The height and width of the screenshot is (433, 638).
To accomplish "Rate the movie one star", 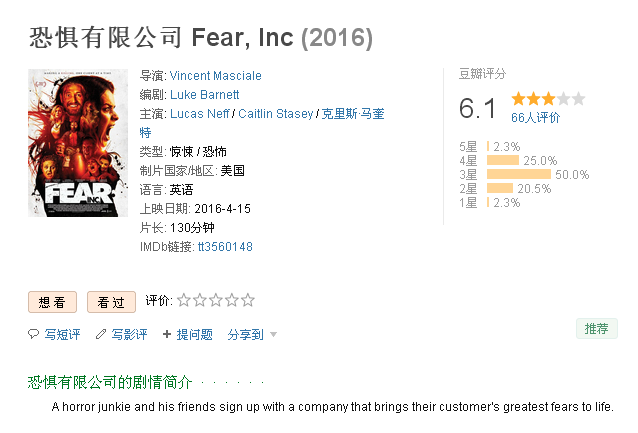I will (x=184, y=300).
